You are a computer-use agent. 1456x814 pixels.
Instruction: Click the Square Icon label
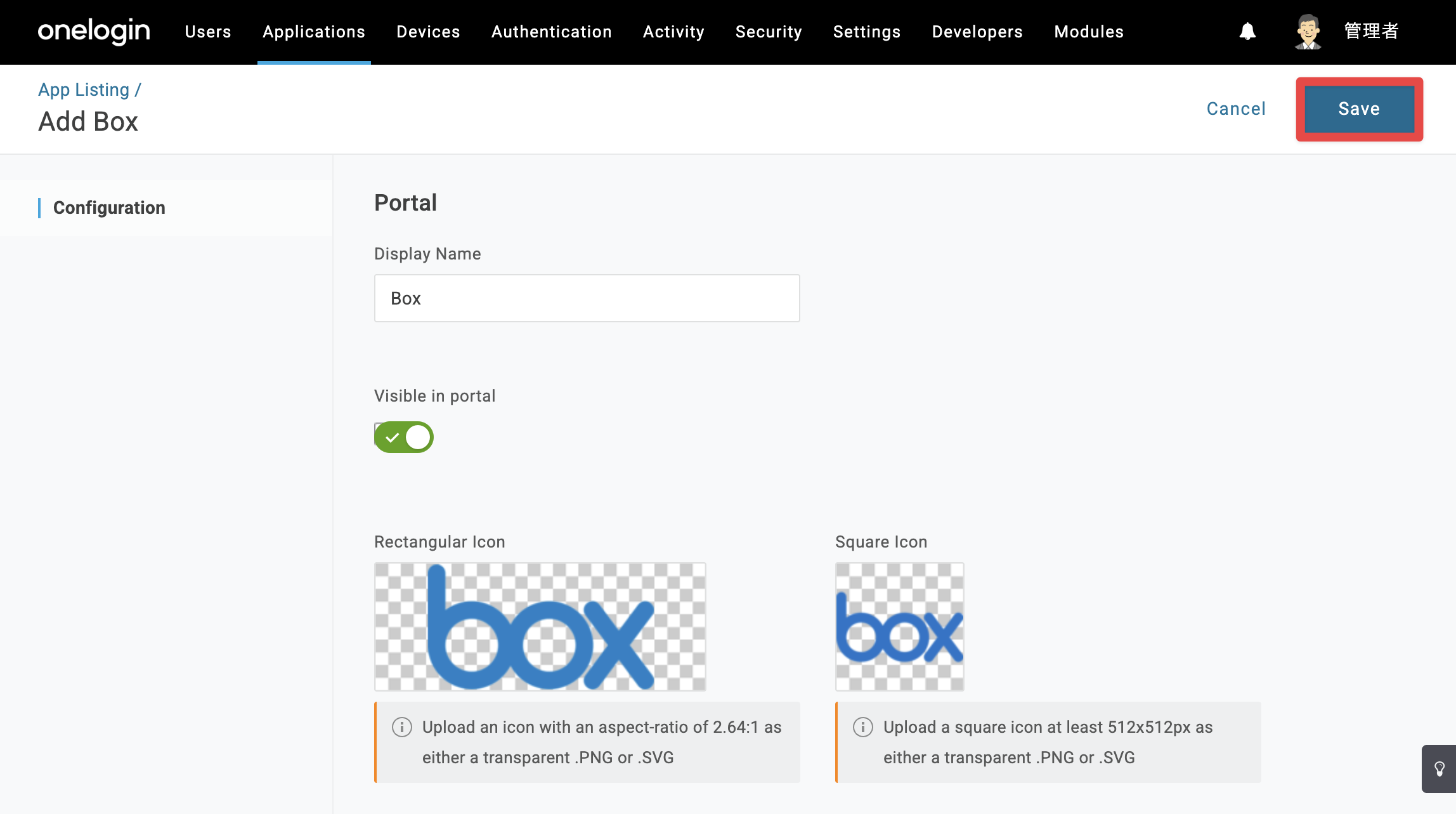pos(881,542)
